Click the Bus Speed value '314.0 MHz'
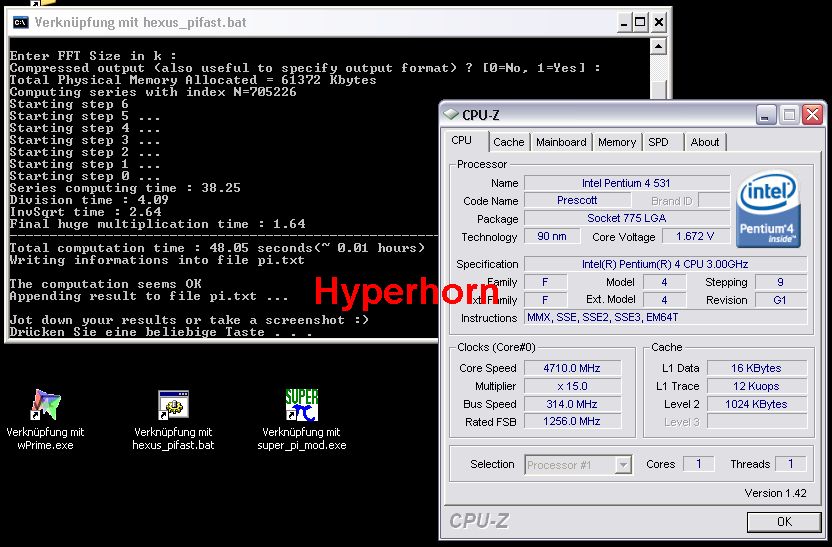The width and height of the screenshot is (832, 547). coord(572,404)
